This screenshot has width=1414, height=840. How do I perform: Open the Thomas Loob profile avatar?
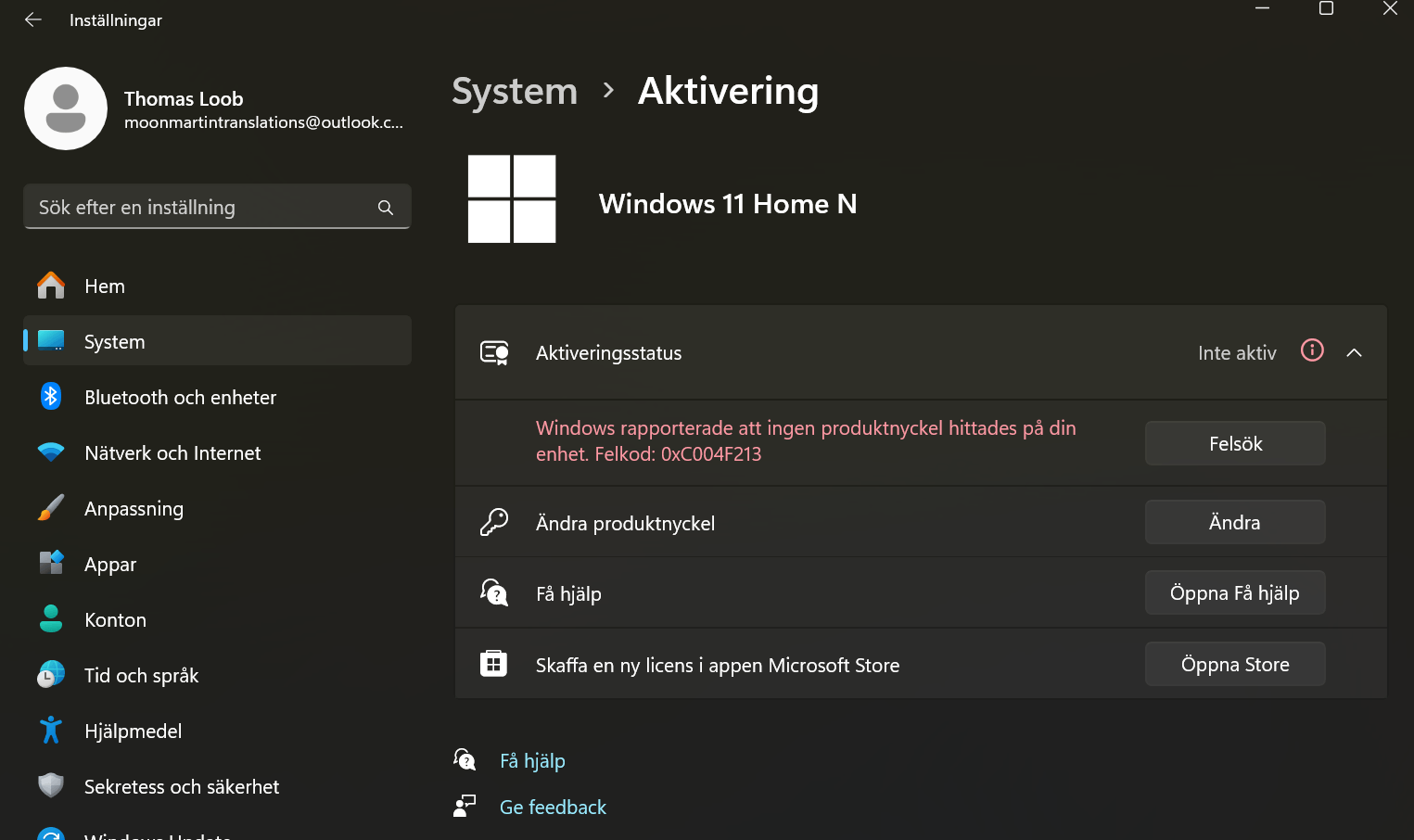pos(66,108)
